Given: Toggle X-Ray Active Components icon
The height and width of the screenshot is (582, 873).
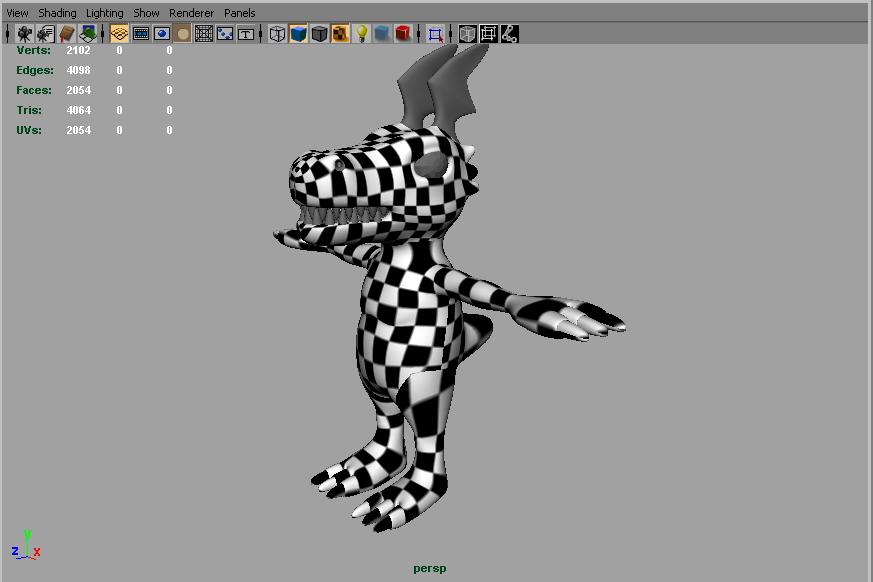Looking at the screenshot, I should tap(488, 34).
